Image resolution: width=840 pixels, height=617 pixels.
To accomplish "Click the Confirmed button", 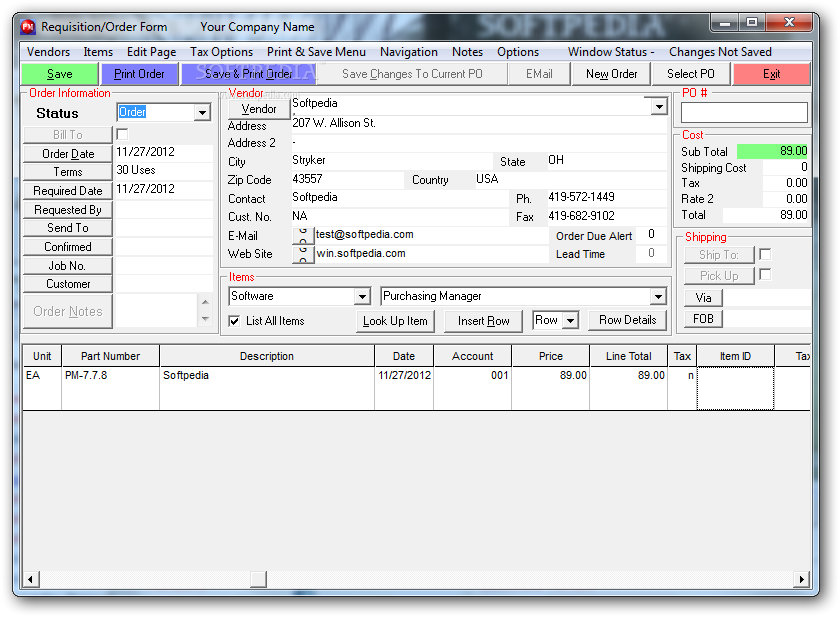I will [x=68, y=247].
